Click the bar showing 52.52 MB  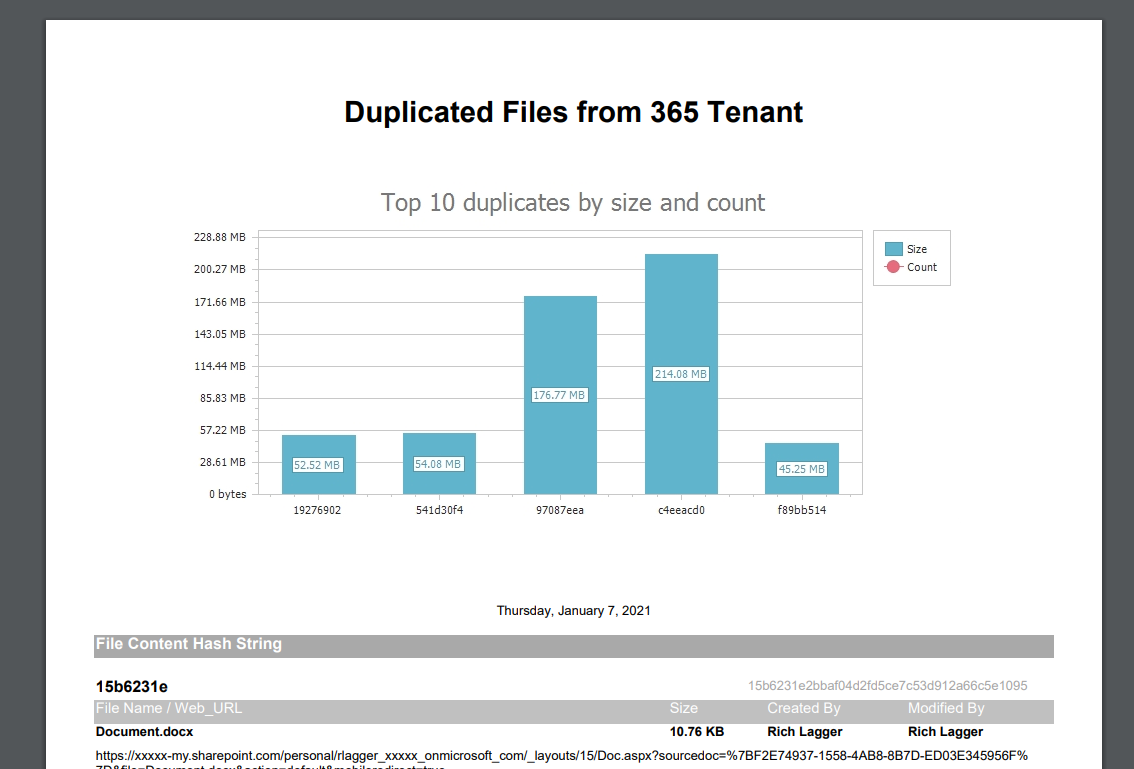318,463
